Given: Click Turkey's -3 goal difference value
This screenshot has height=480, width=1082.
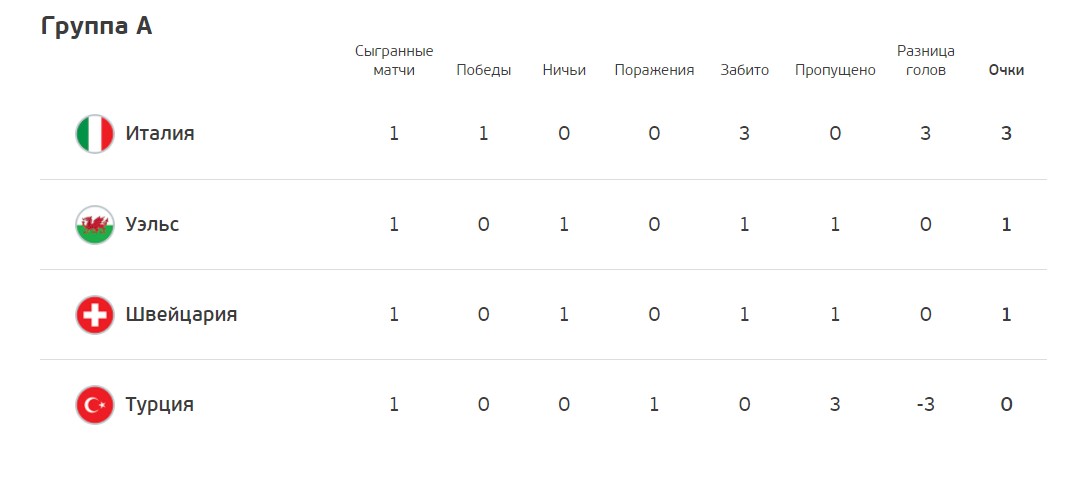Looking at the screenshot, I should click(925, 405).
